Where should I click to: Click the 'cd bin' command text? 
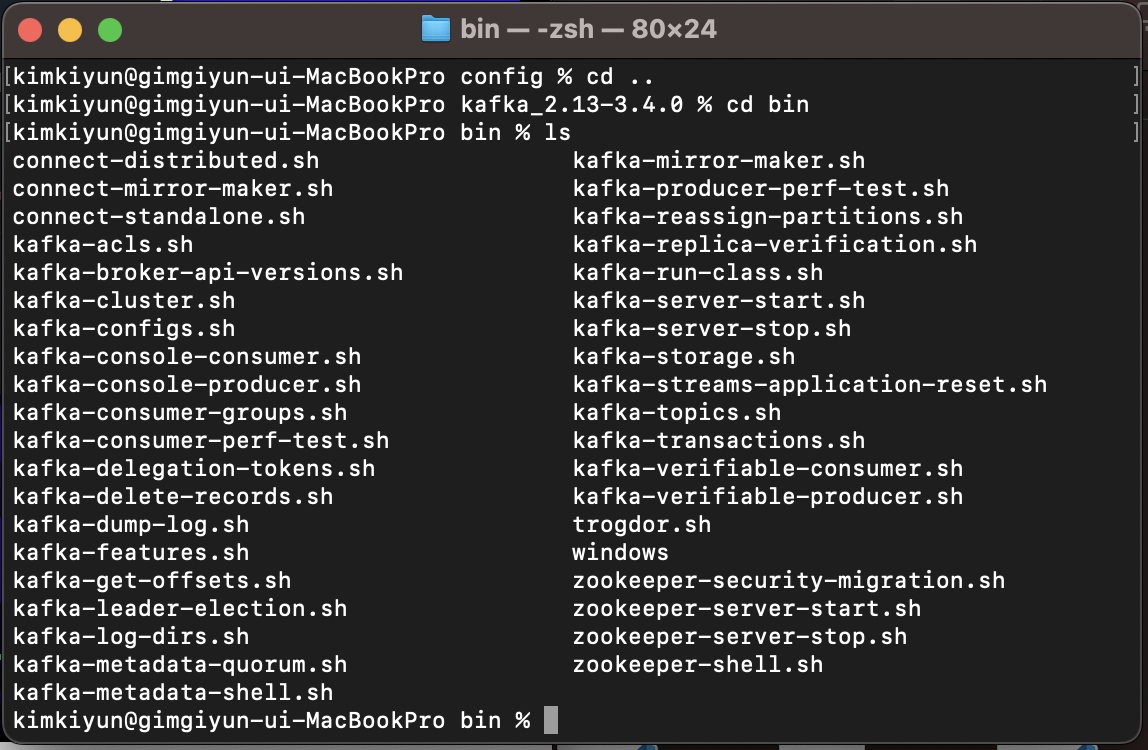[767, 105]
